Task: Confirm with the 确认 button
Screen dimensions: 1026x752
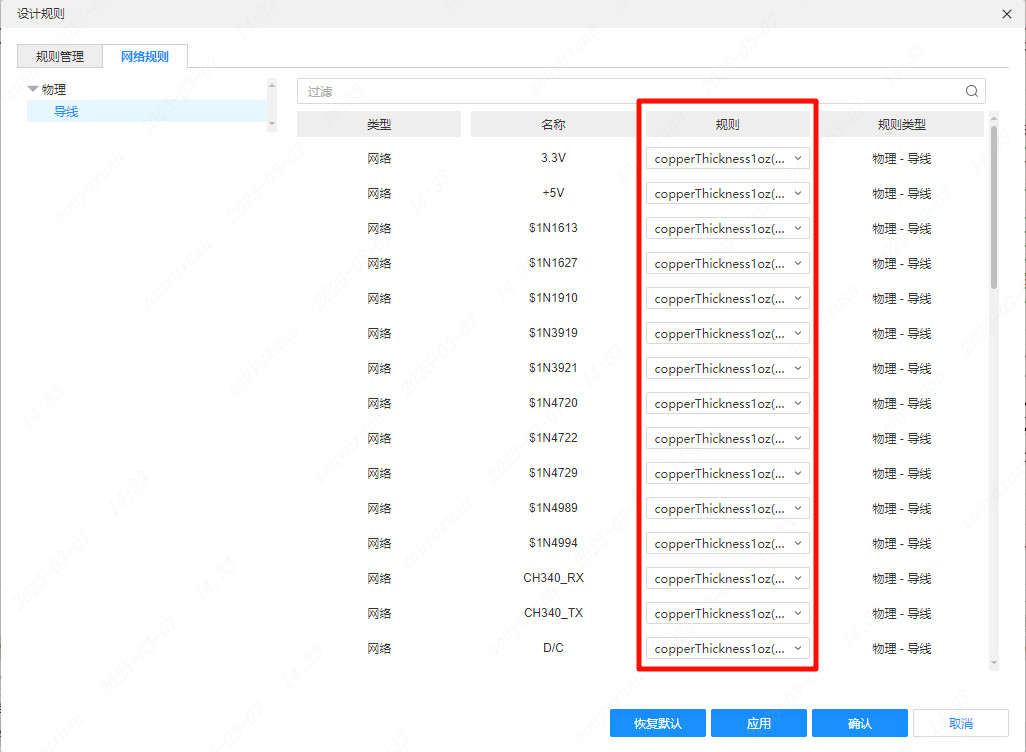Action: click(x=859, y=723)
